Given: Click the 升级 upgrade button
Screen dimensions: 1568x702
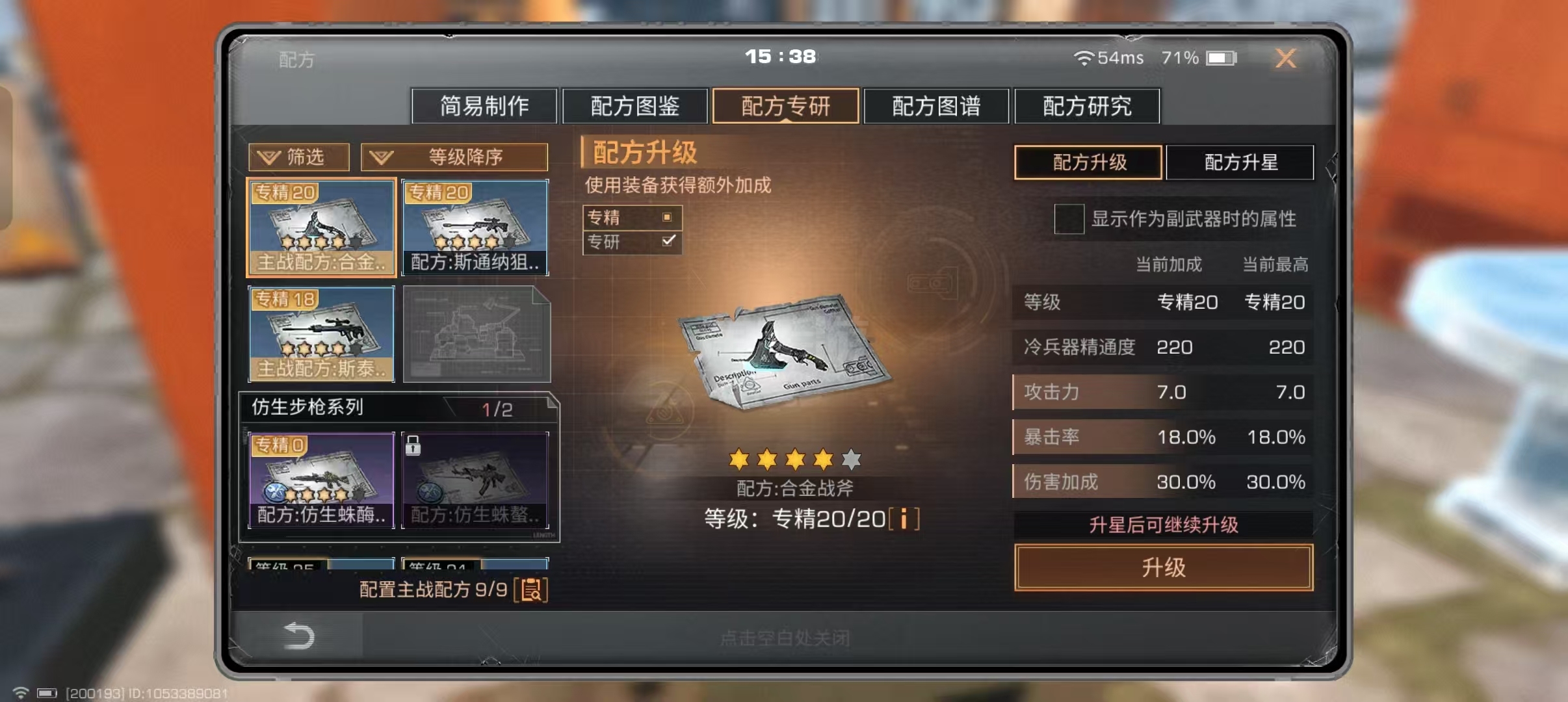Looking at the screenshot, I should coord(1164,567).
